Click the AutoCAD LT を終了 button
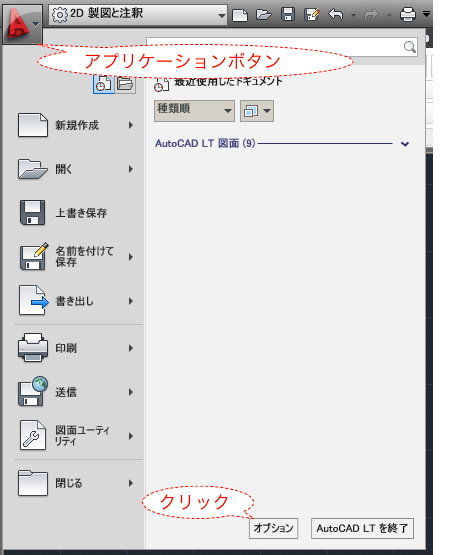This screenshot has height=555, width=459. point(362,528)
